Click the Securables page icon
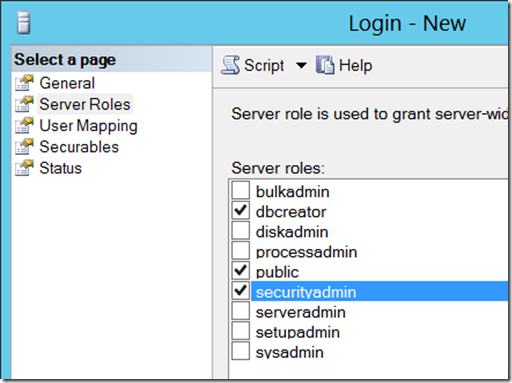512x383 pixels. (x=24, y=147)
